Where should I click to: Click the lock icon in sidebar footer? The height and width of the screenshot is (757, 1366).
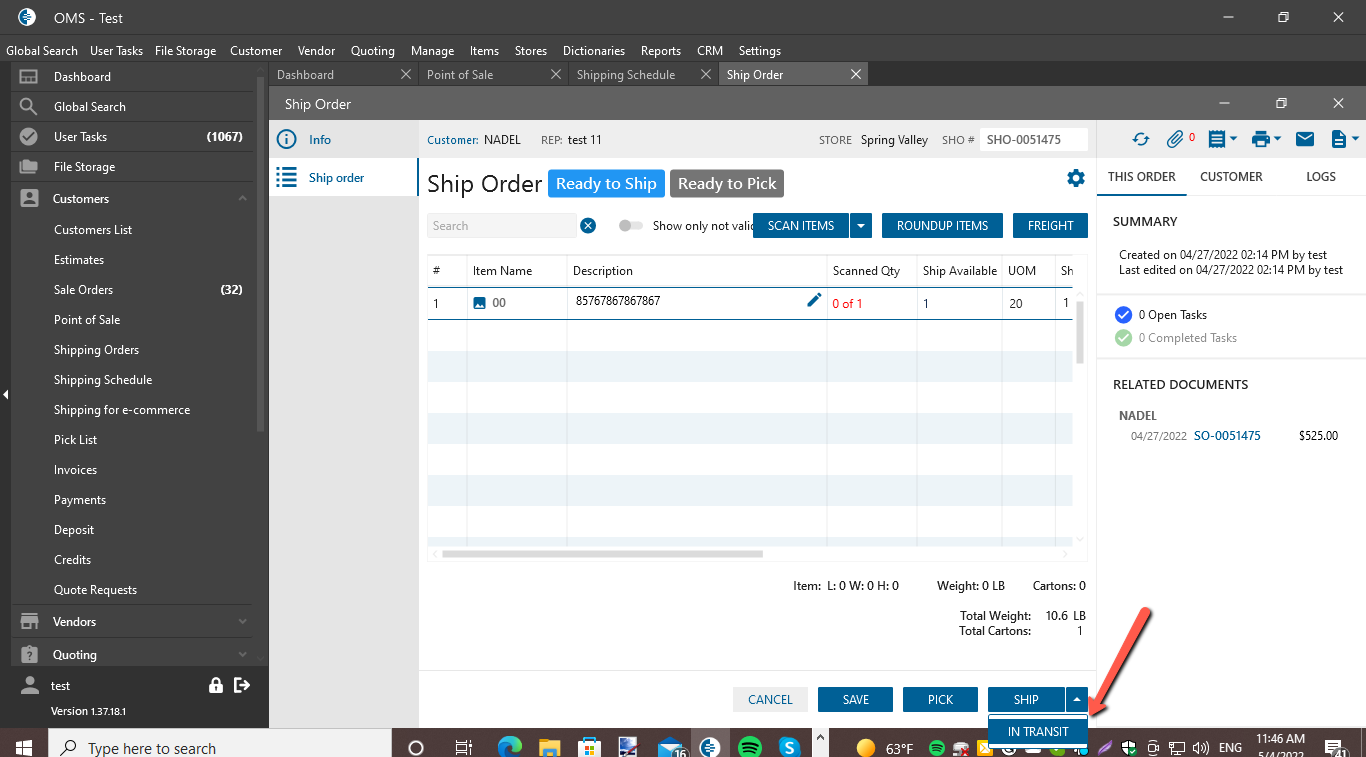[x=216, y=685]
